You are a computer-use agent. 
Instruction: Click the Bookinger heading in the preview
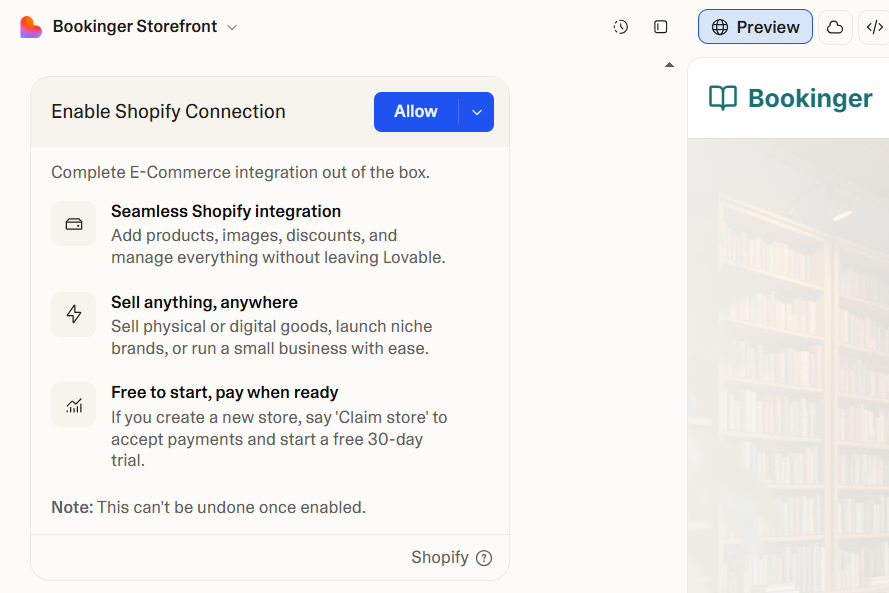pyautogui.click(x=810, y=99)
